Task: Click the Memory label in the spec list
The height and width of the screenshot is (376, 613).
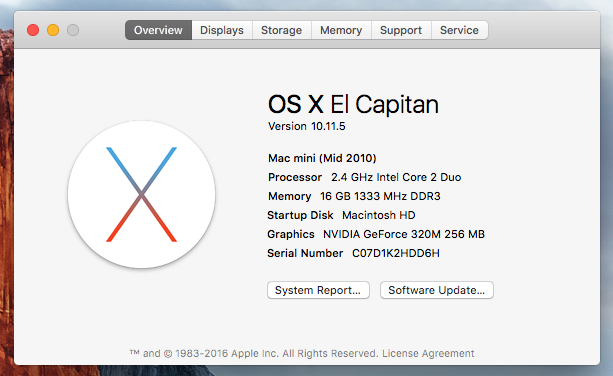Action: 289,196
